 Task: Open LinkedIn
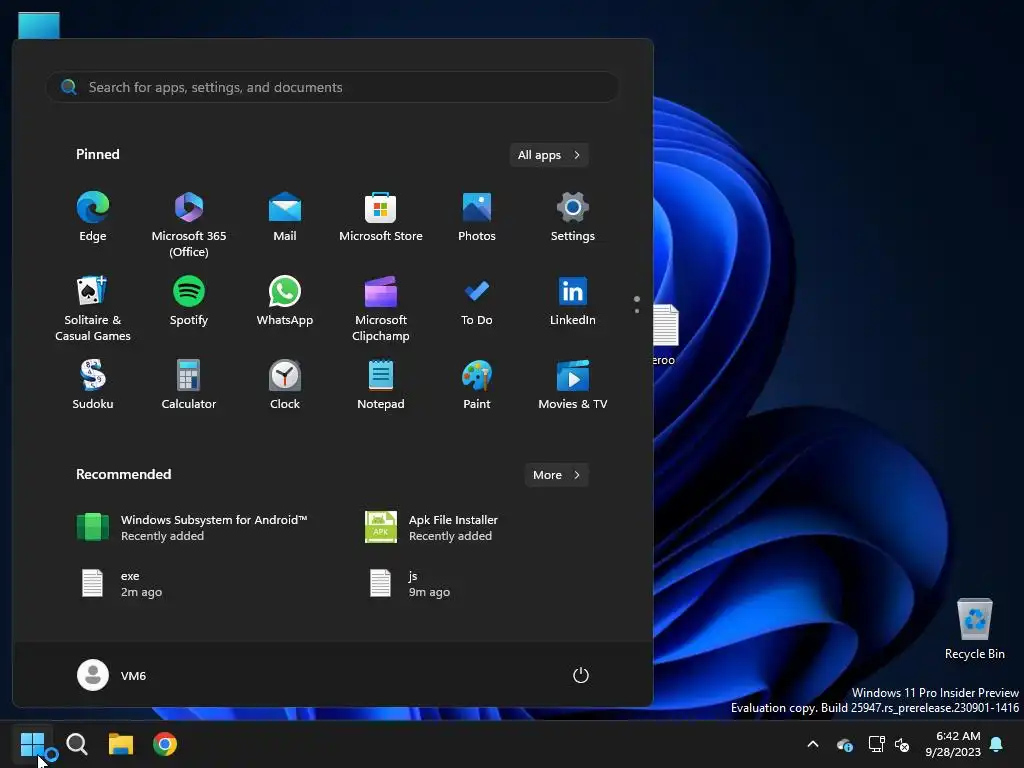pyautogui.click(x=573, y=302)
